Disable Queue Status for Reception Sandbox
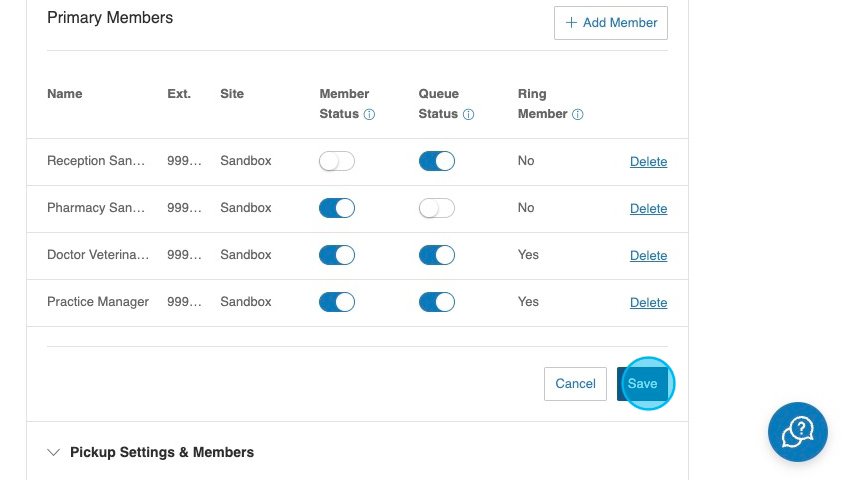860x480 pixels. point(436,161)
